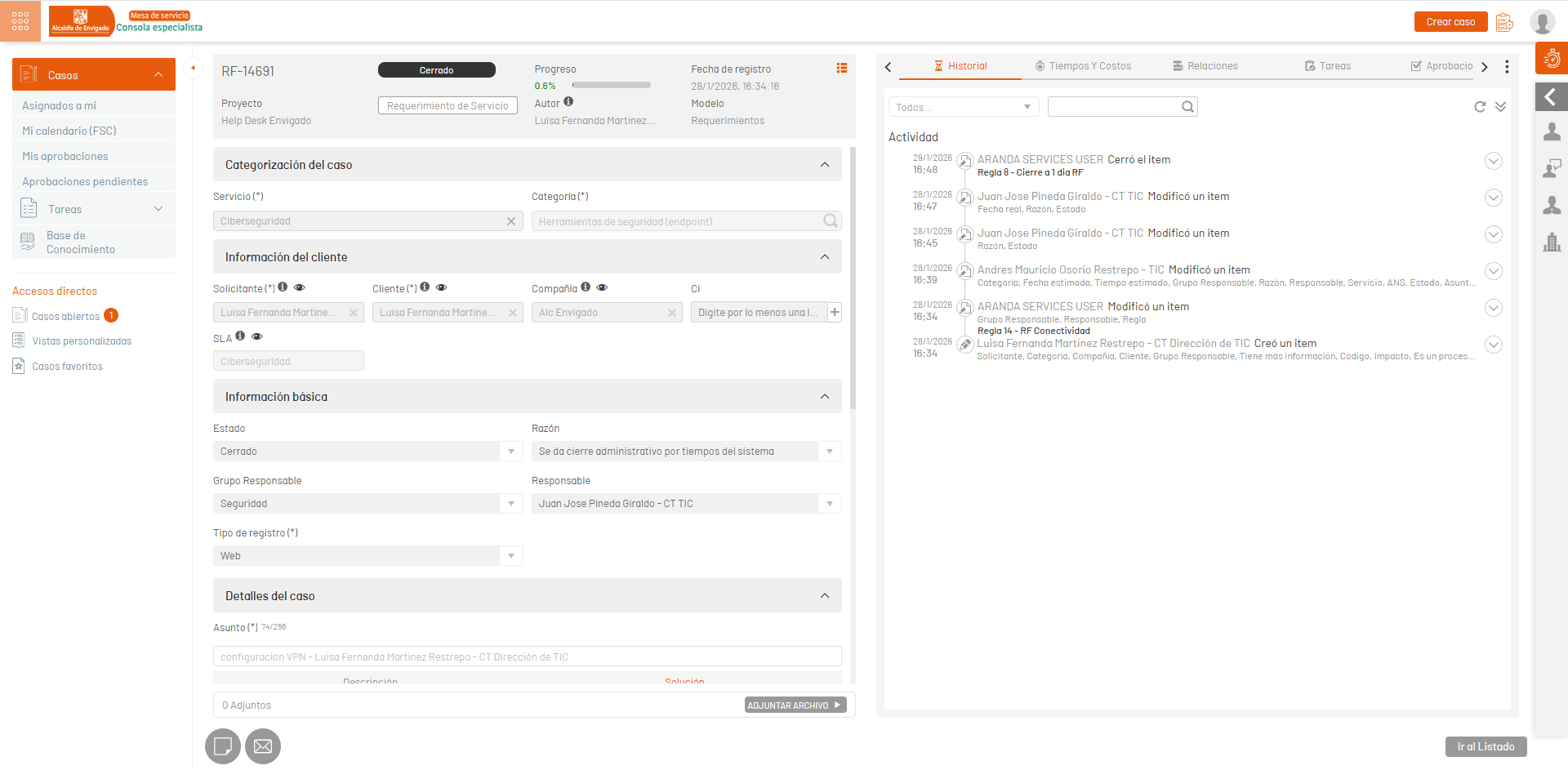Screen dimensions: 1568x770
Task: Click the Ir al Listado button
Action: (x=1486, y=747)
